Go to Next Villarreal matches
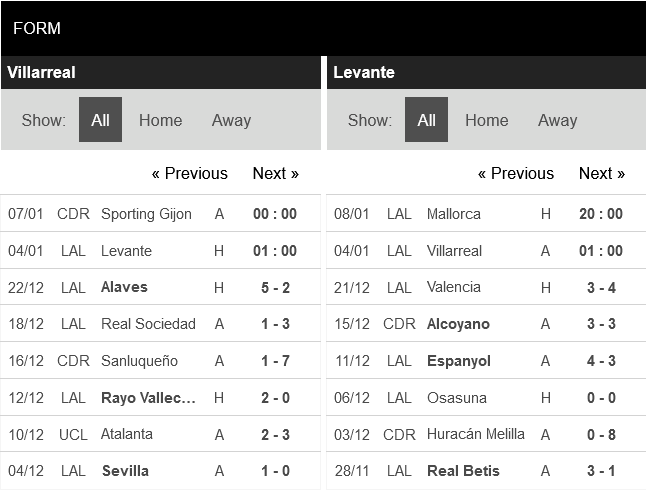 pyautogui.click(x=276, y=173)
